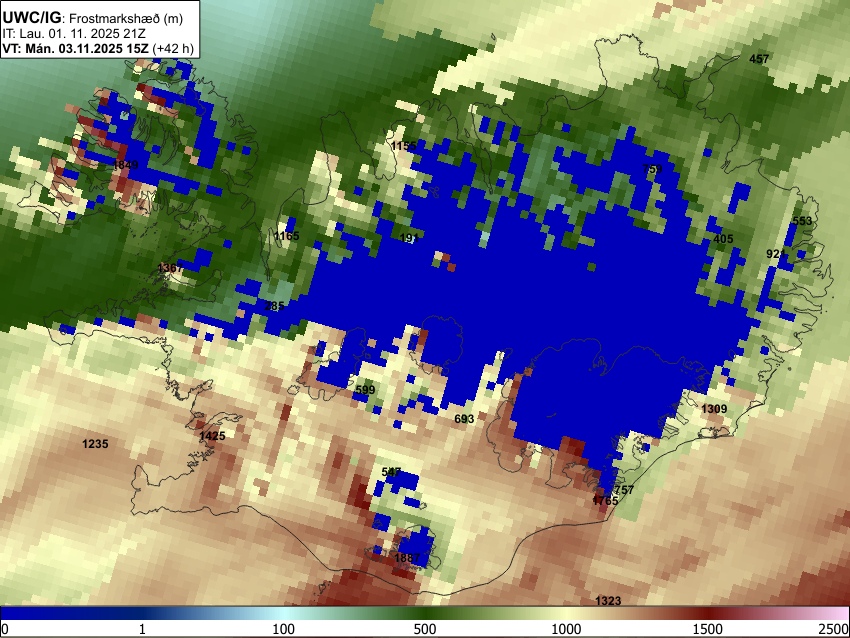Click the 693 value label
The width and height of the screenshot is (850, 638).
(x=464, y=418)
